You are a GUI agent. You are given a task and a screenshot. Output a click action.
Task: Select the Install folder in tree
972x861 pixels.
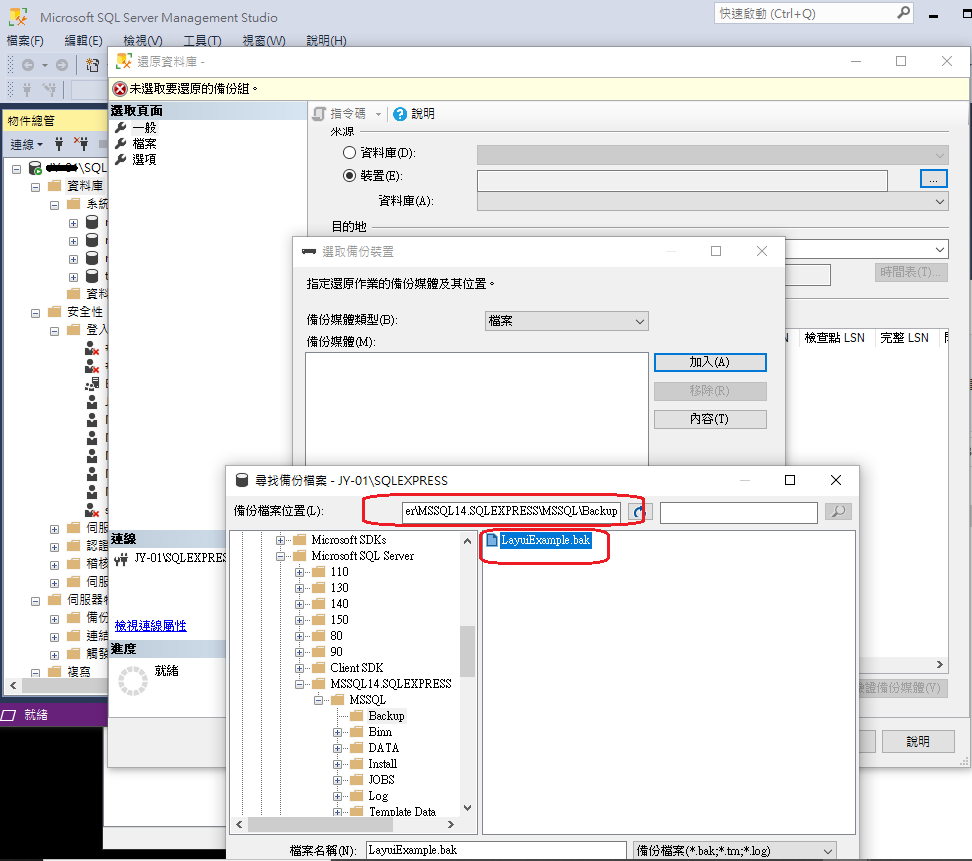pos(382,764)
